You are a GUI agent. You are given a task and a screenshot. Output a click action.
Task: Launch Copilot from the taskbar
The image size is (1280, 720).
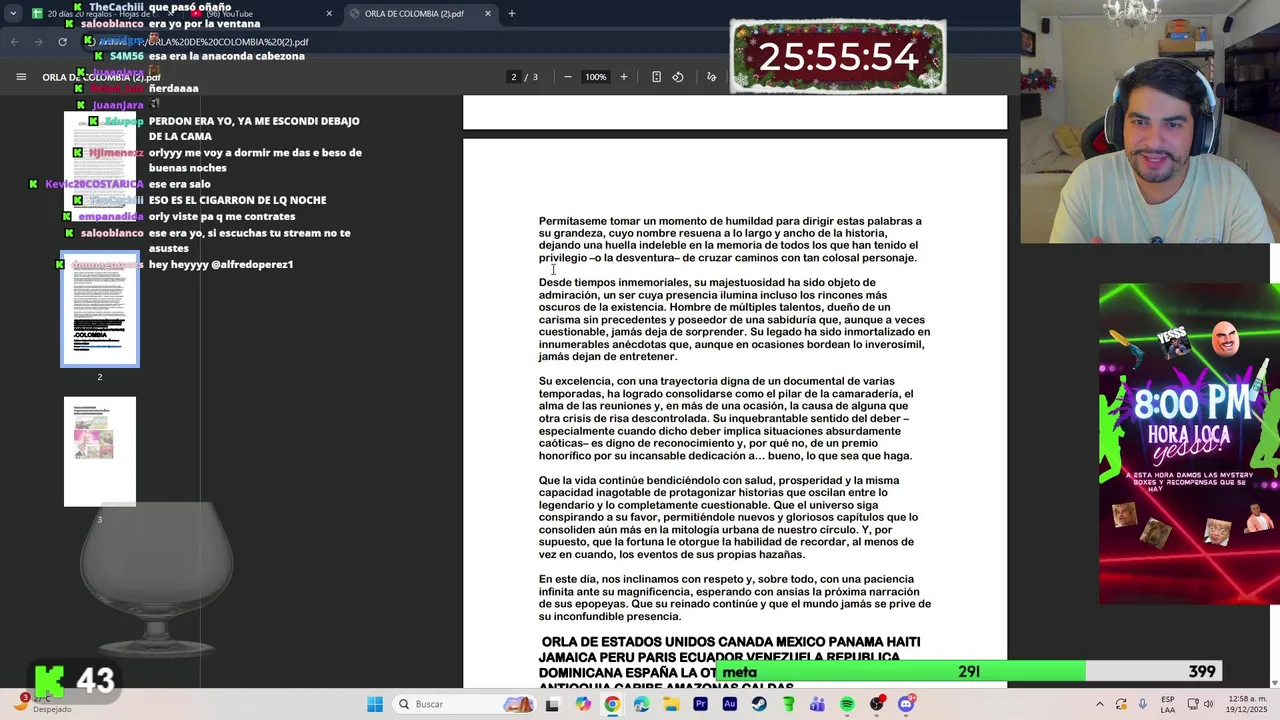583,704
